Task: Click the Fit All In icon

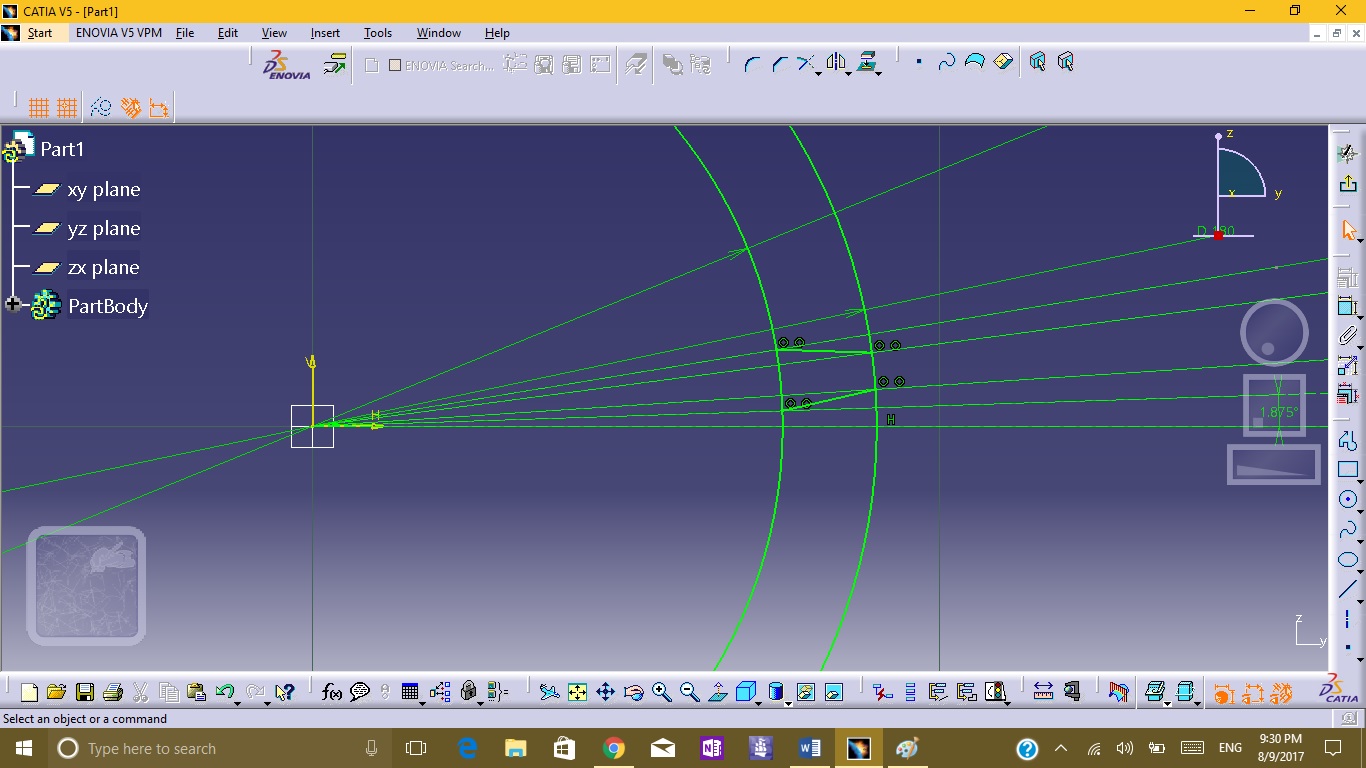Action: point(577,692)
